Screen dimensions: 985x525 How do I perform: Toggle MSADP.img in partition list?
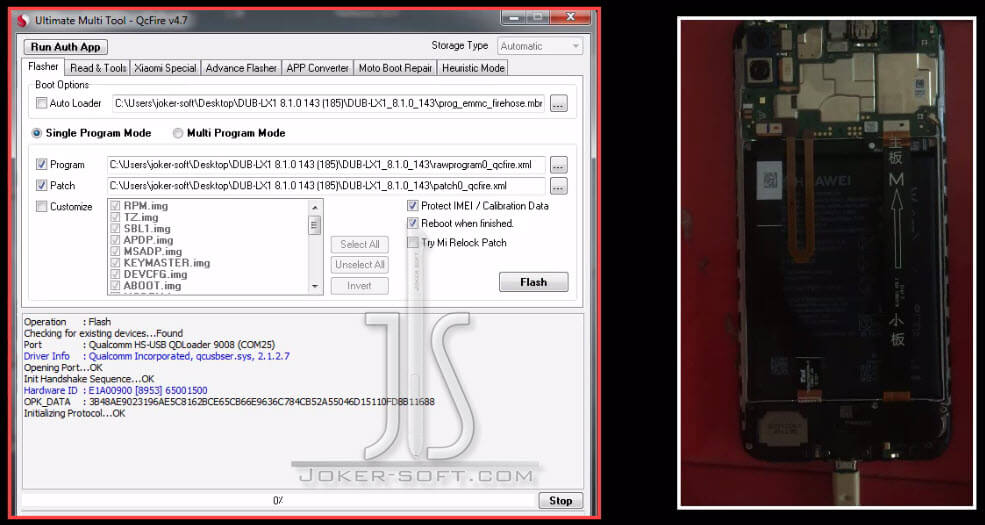pyautogui.click(x=116, y=251)
